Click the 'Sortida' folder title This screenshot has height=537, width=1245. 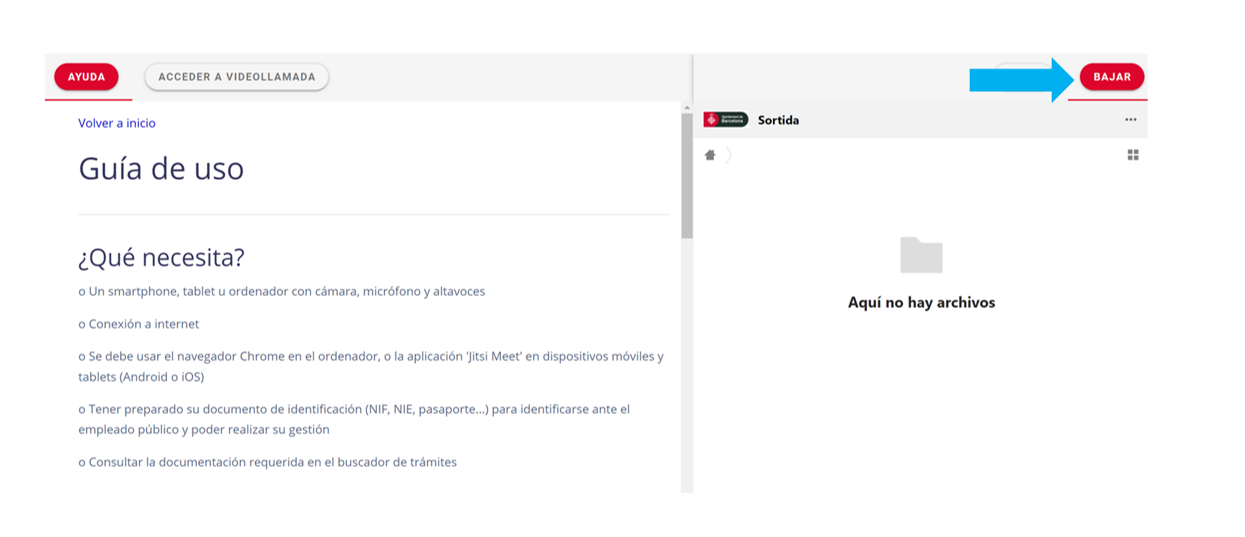point(778,120)
